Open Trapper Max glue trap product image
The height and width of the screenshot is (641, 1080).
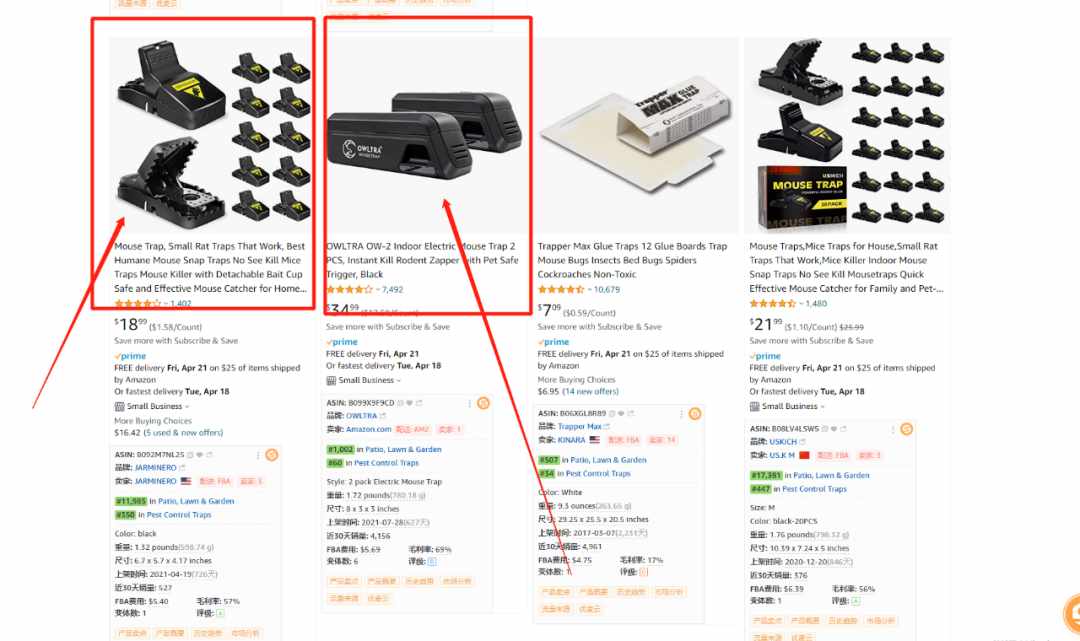point(638,135)
